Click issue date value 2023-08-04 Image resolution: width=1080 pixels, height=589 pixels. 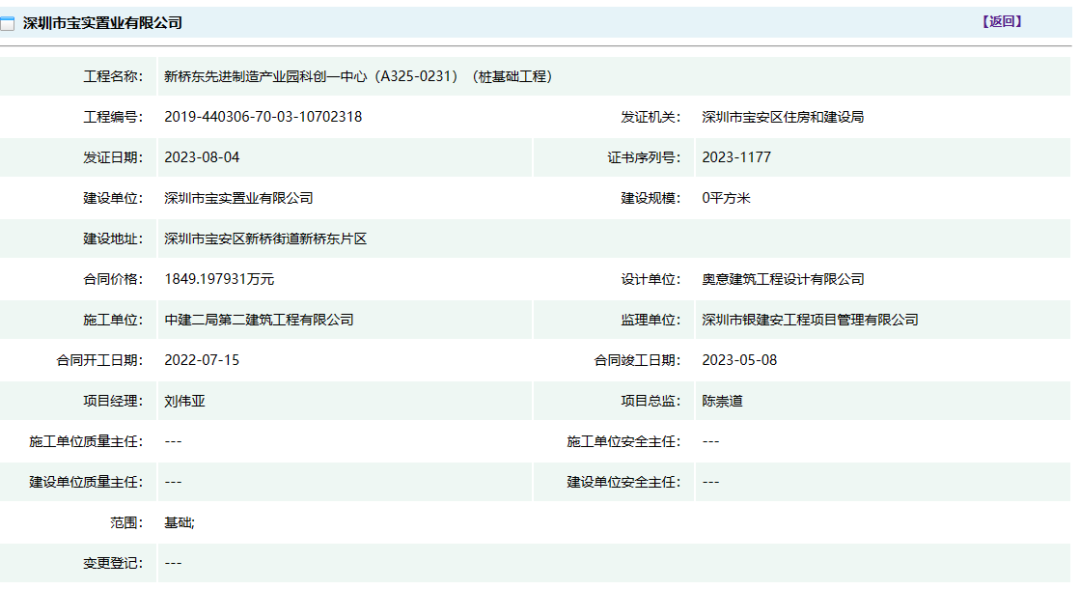202,158
